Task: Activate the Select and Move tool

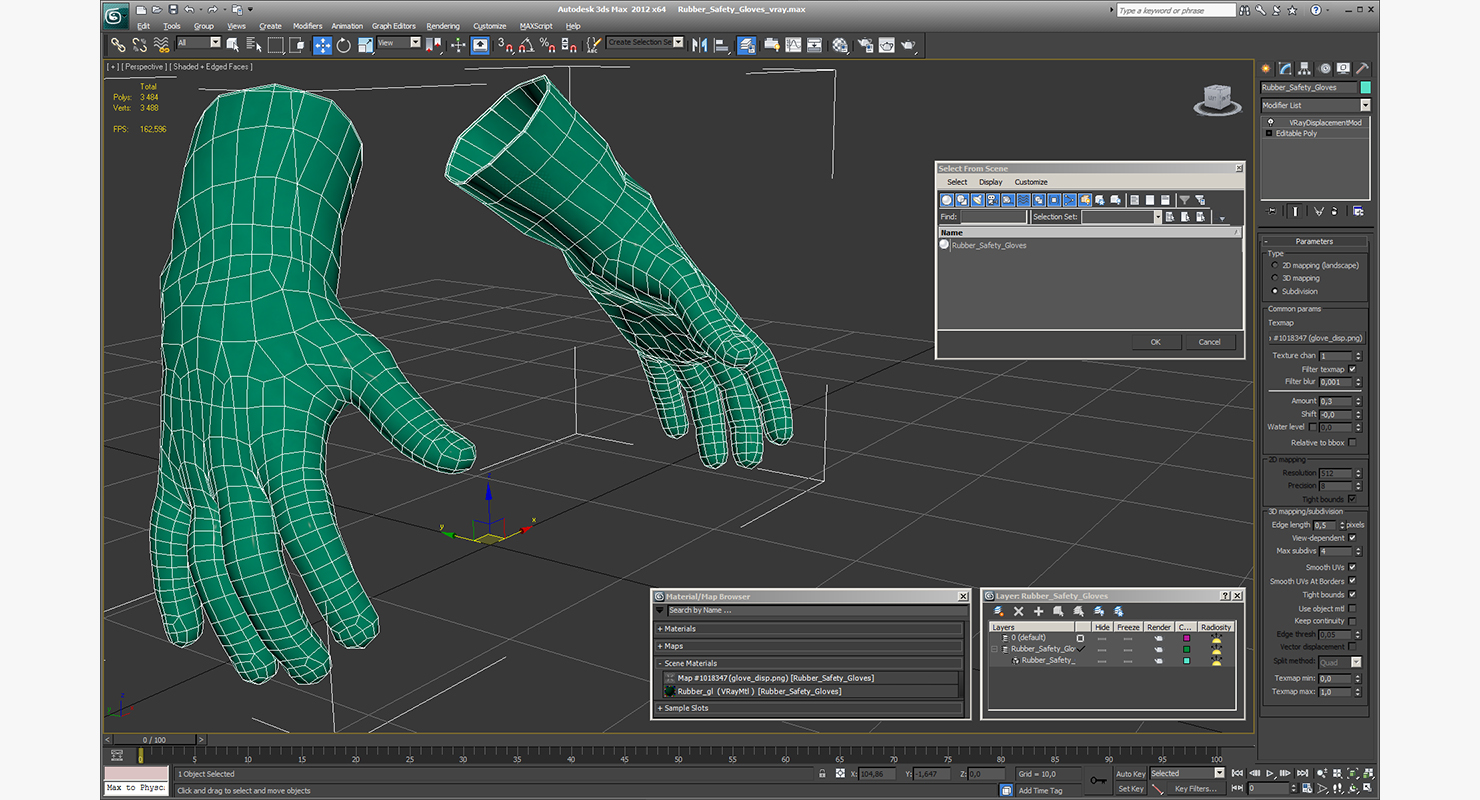Action: click(x=322, y=44)
